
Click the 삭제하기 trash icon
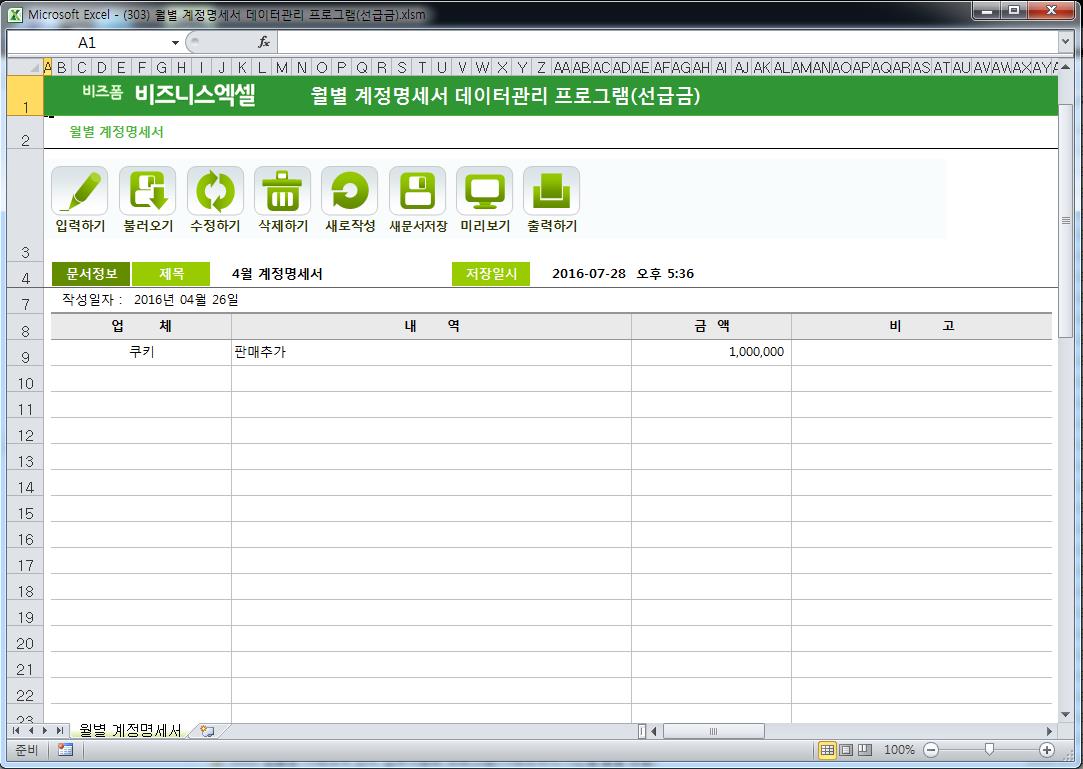(x=282, y=191)
